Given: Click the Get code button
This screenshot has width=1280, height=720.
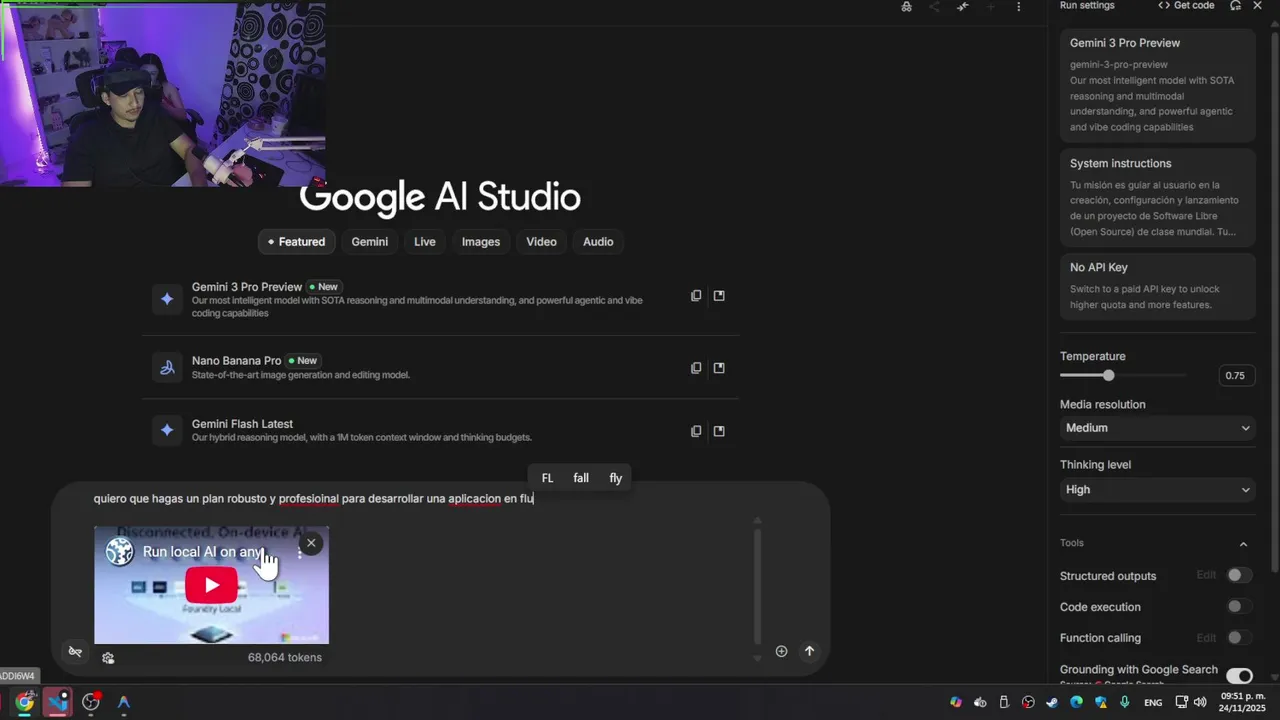Looking at the screenshot, I should 1186,6.
